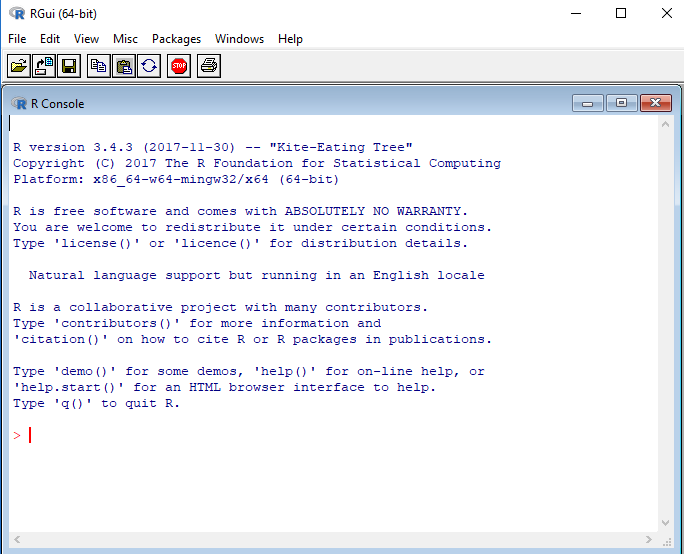Click the red STOP computation icon
The width and height of the screenshot is (684, 554).
click(179, 66)
